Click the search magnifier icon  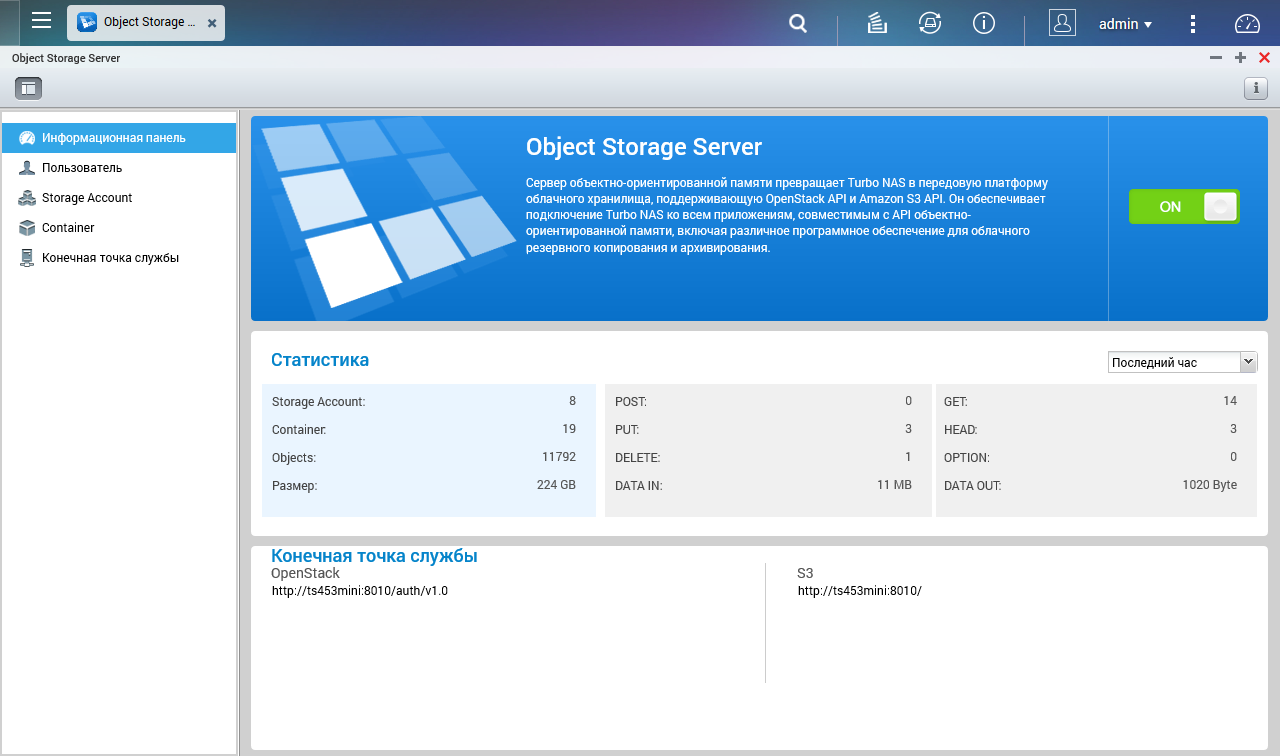pyautogui.click(x=797, y=23)
